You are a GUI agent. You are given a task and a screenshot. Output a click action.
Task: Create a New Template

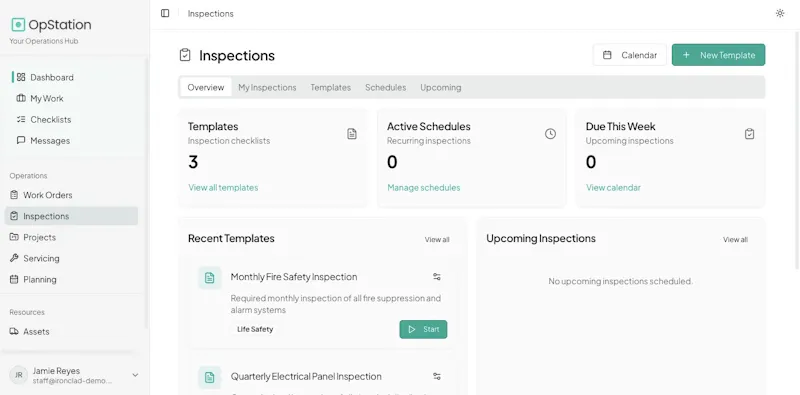718,55
